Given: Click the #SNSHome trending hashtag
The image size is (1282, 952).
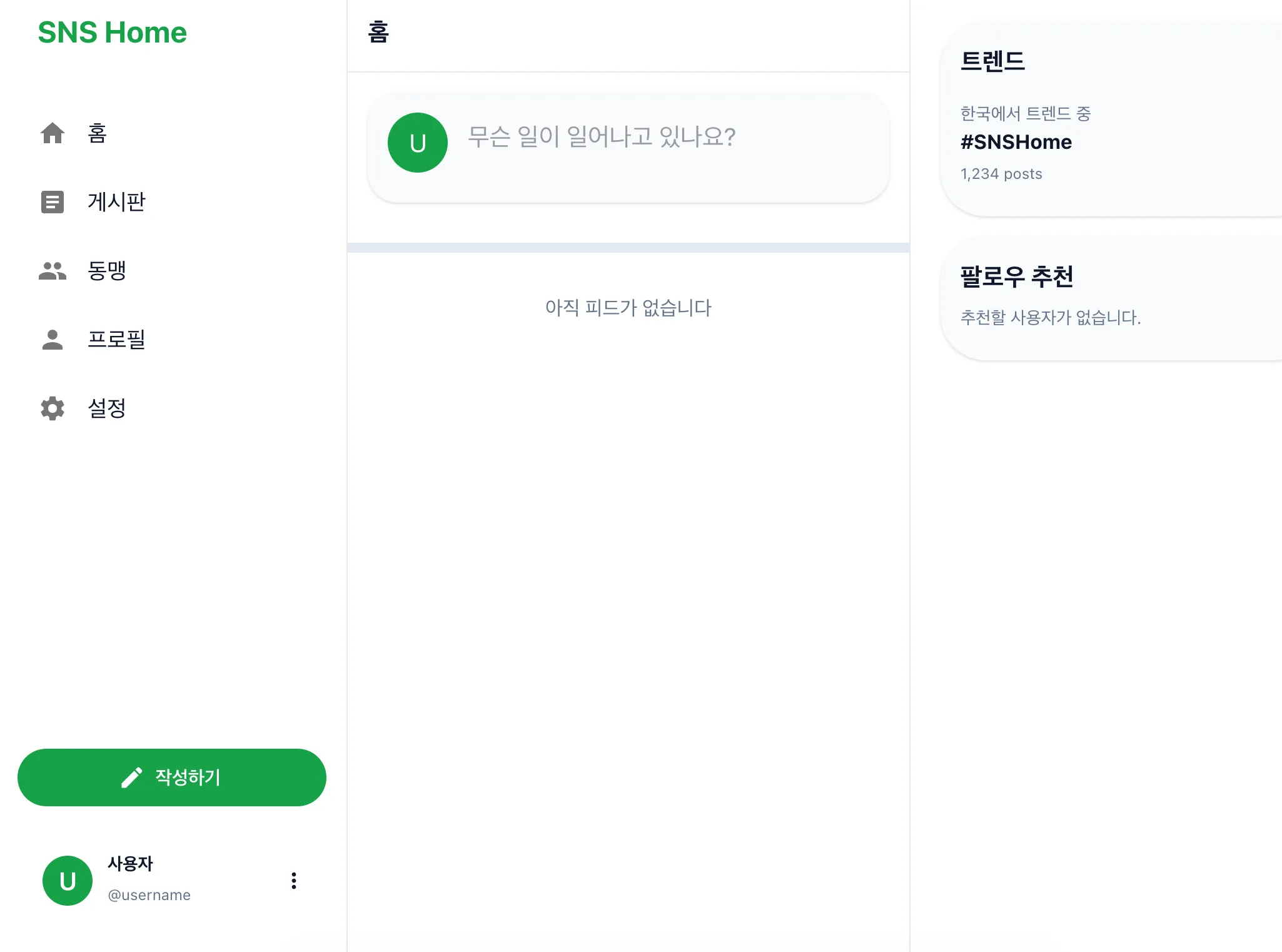Looking at the screenshot, I should coord(1016,142).
